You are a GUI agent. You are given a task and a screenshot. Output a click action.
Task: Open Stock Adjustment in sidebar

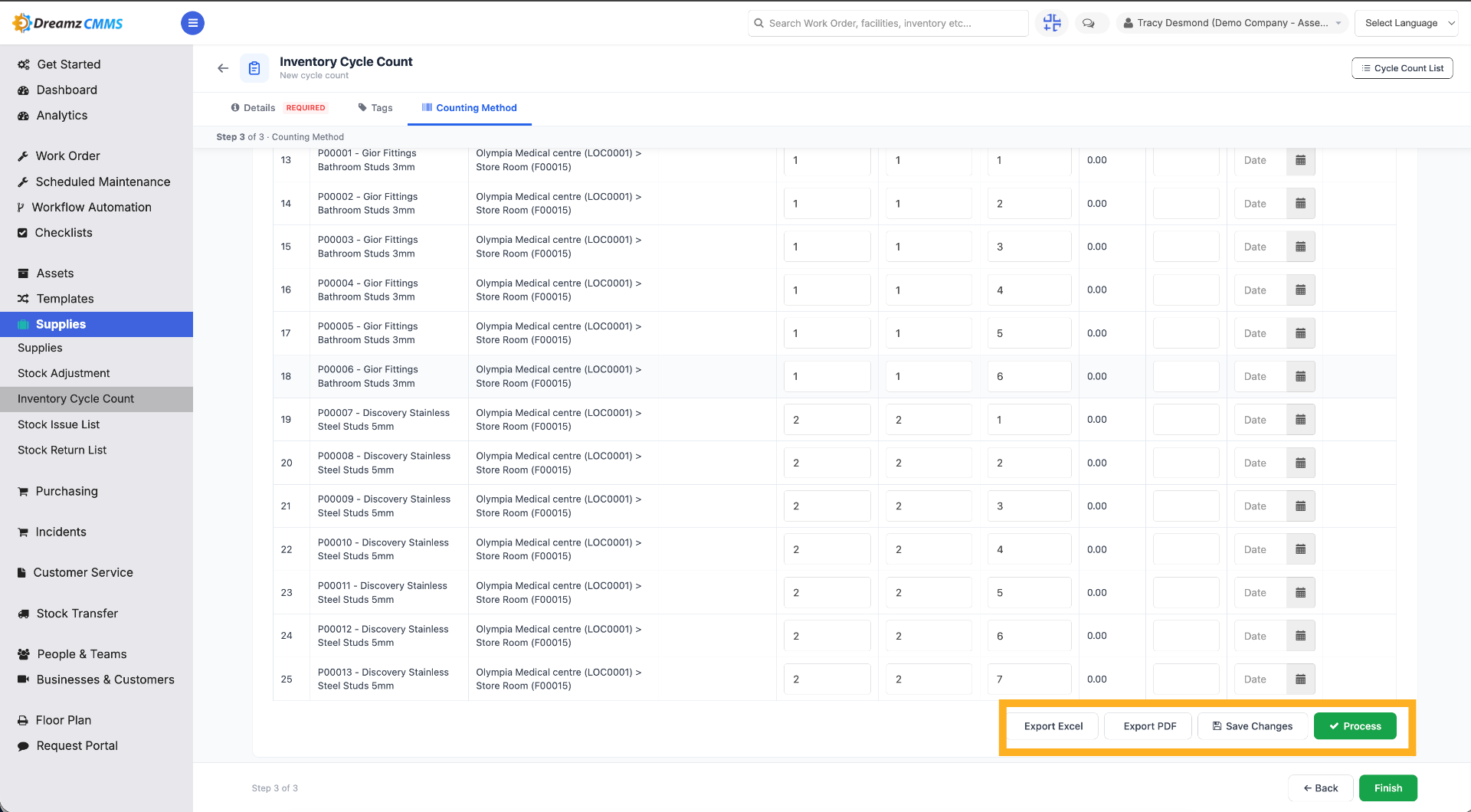point(64,373)
